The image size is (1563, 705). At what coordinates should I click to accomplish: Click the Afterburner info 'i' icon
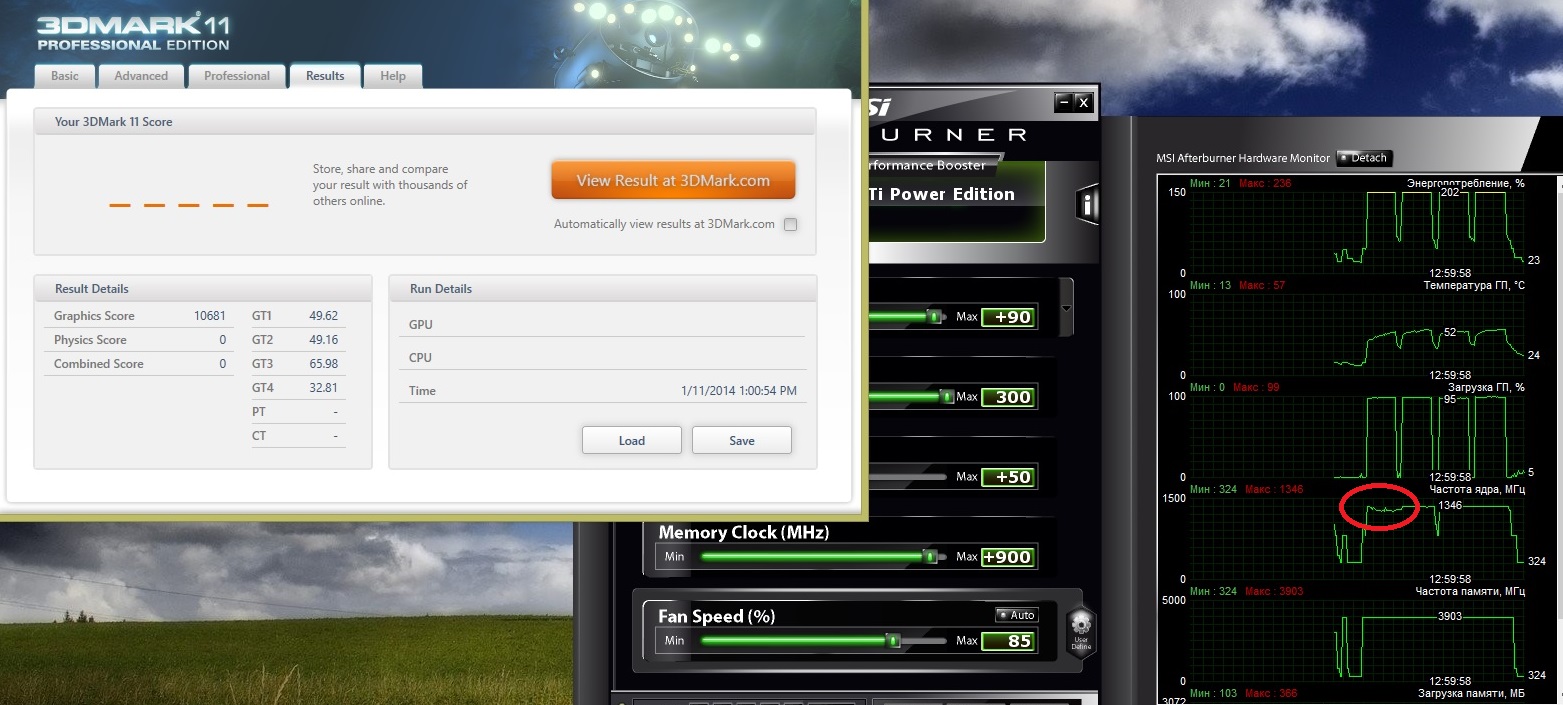(1087, 204)
